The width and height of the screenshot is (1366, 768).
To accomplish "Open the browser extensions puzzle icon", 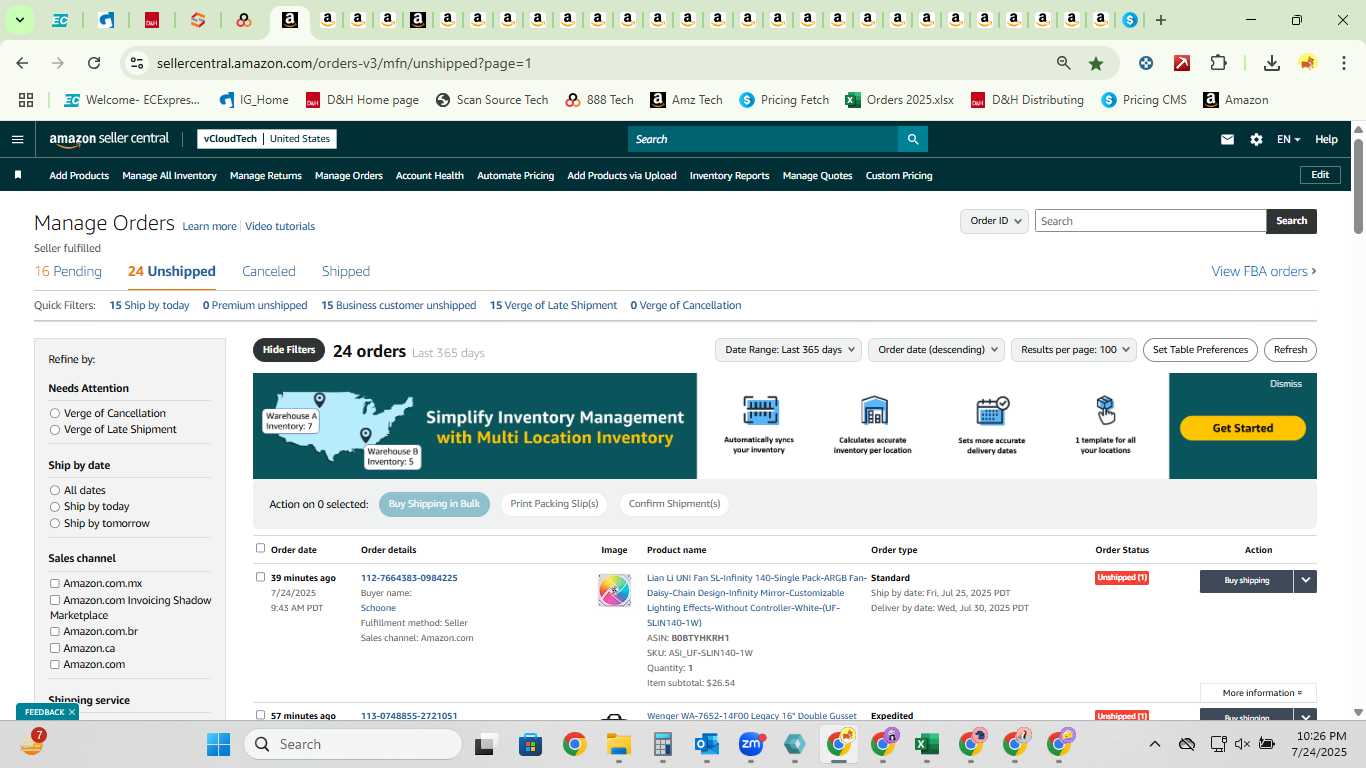I will pos(1218,63).
